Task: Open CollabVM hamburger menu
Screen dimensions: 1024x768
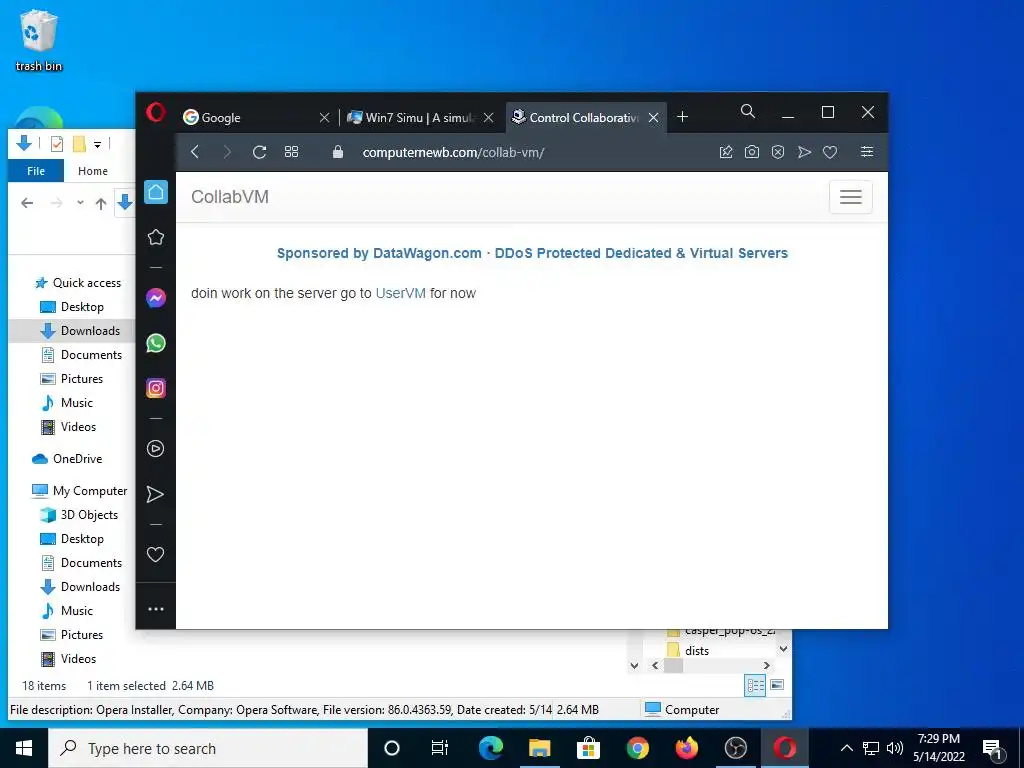Action: click(850, 197)
